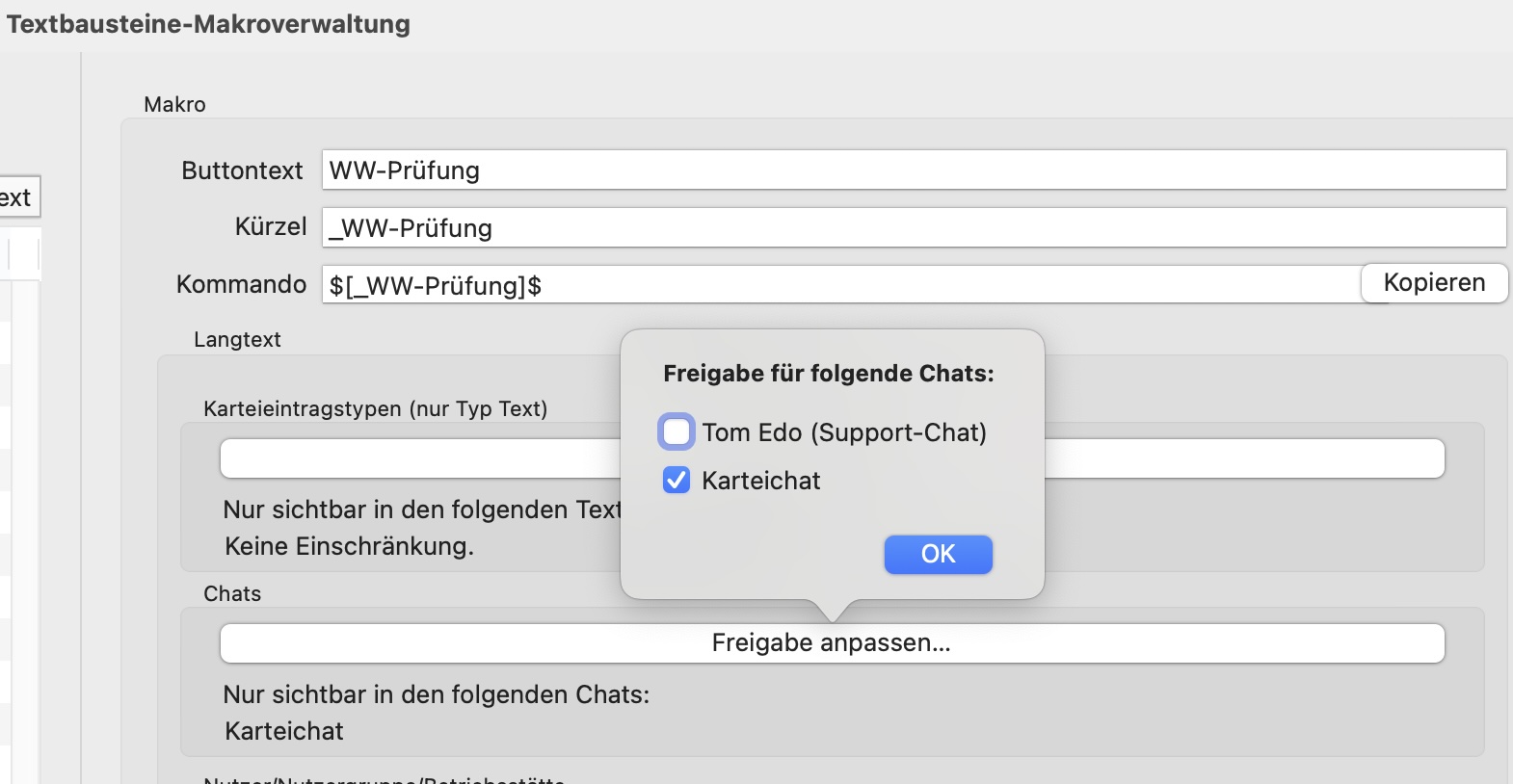Copy the command with the Kopieren button
The image size is (1513, 784).
pos(1434,282)
